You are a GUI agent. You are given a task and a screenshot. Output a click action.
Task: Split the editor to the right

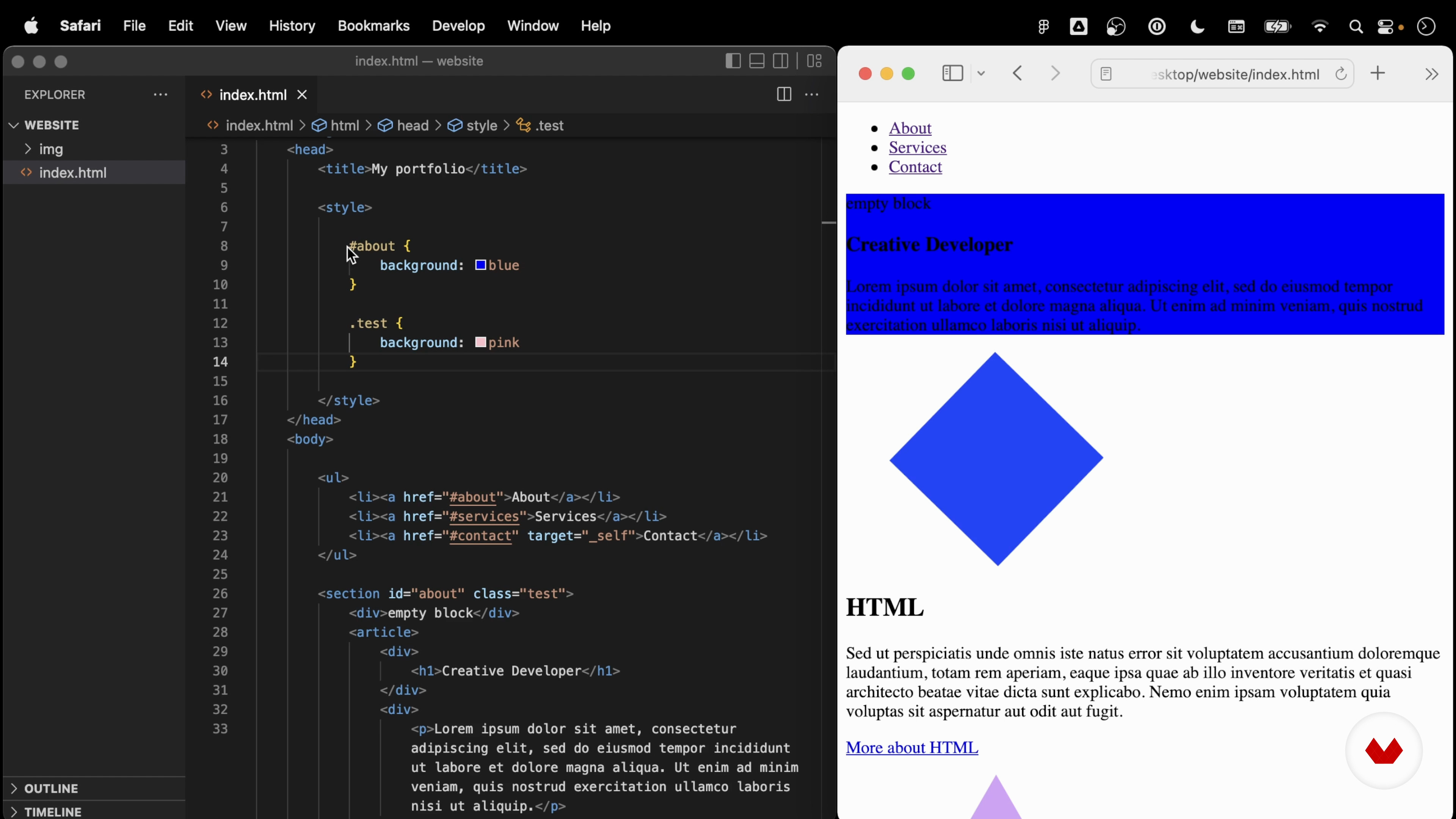784,94
